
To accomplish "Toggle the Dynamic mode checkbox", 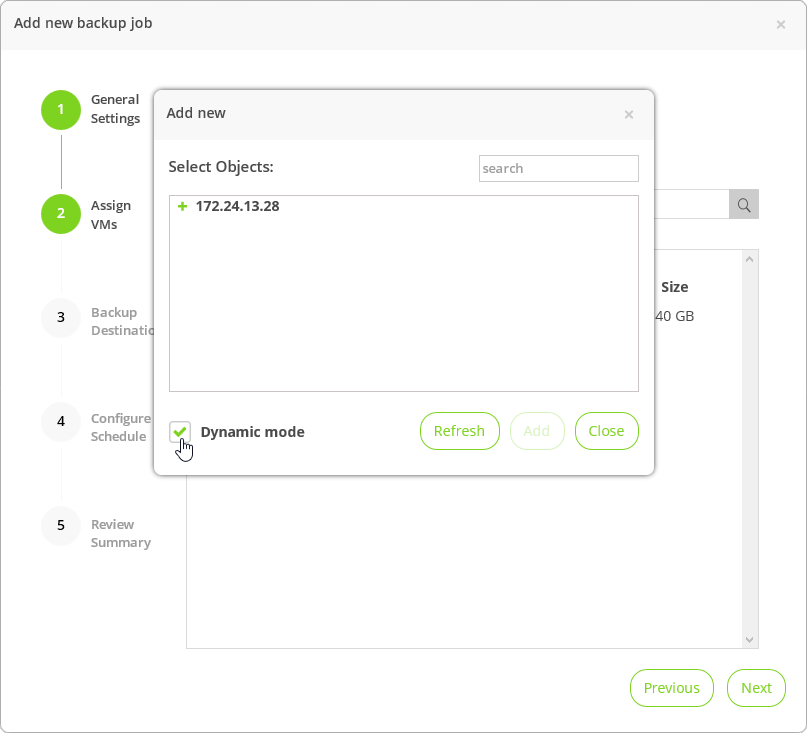I will coord(180,432).
